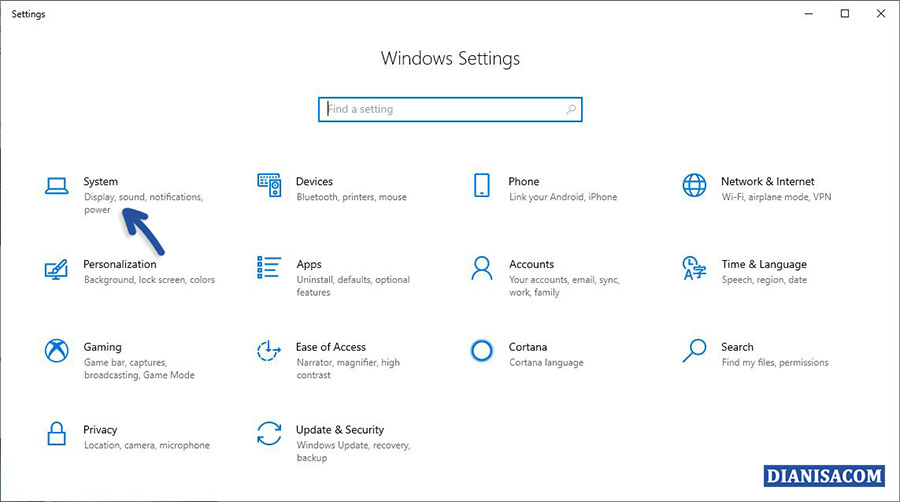Open the Privacy settings title
The image size is (900, 502).
pyautogui.click(x=100, y=430)
